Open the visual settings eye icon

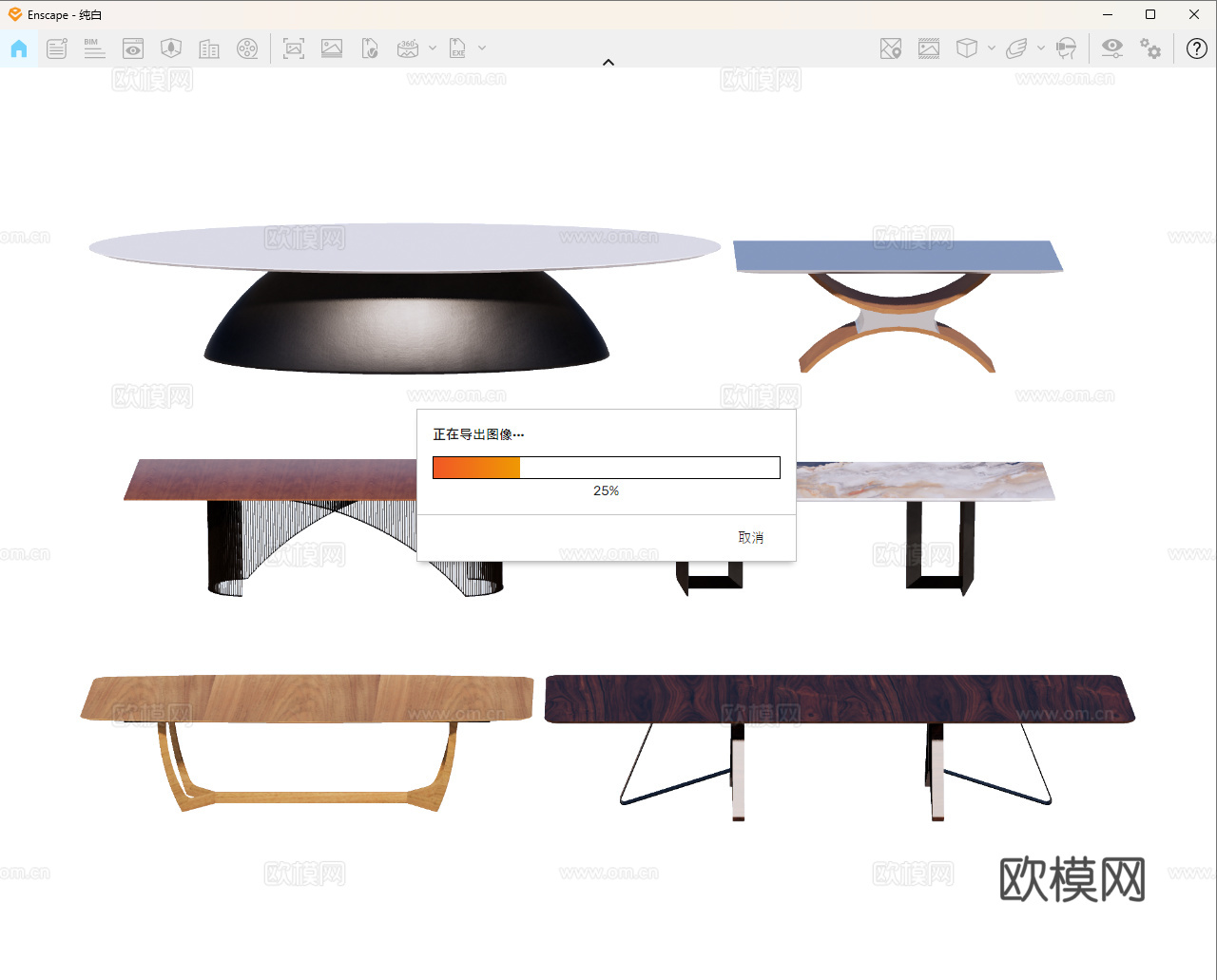1111,48
